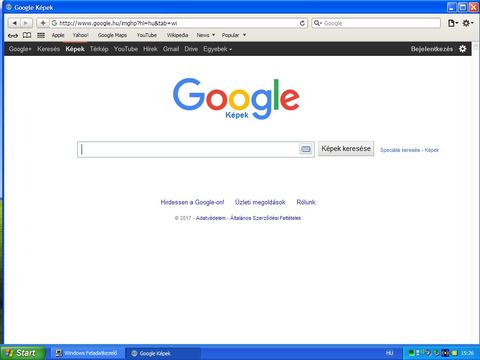Select YouTube in the black Google bar
Image resolution: width=480 pixels, height=360 pixels.
pyautogui.click(x=126, y=49)
